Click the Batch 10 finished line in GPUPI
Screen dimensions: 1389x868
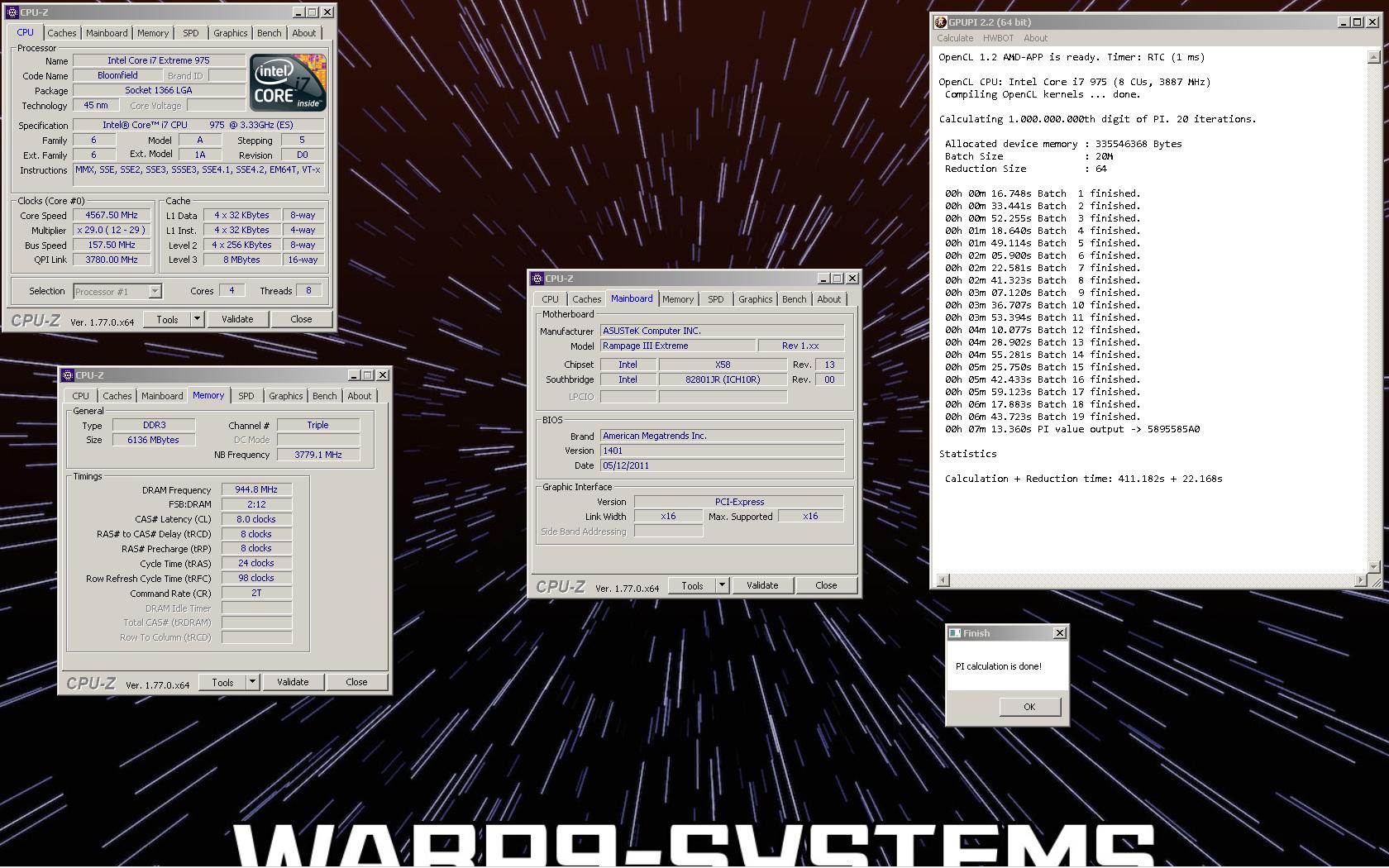[1043, 305]
